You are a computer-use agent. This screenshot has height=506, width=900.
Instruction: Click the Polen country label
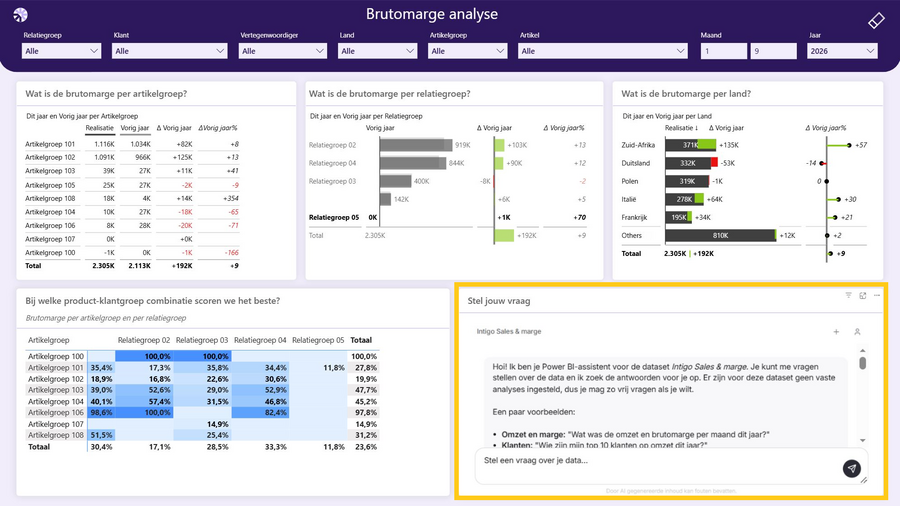click(x=630, y=181)
